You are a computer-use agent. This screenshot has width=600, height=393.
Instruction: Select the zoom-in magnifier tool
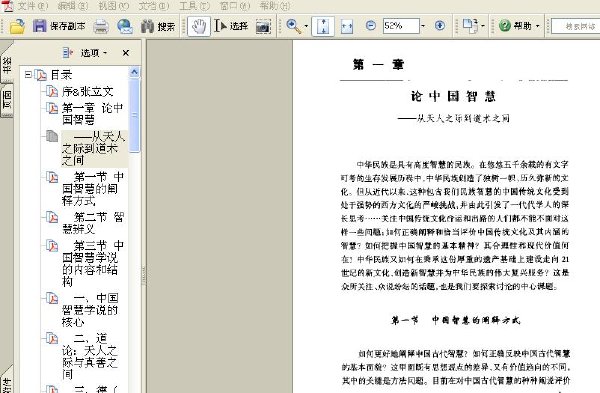293,26
